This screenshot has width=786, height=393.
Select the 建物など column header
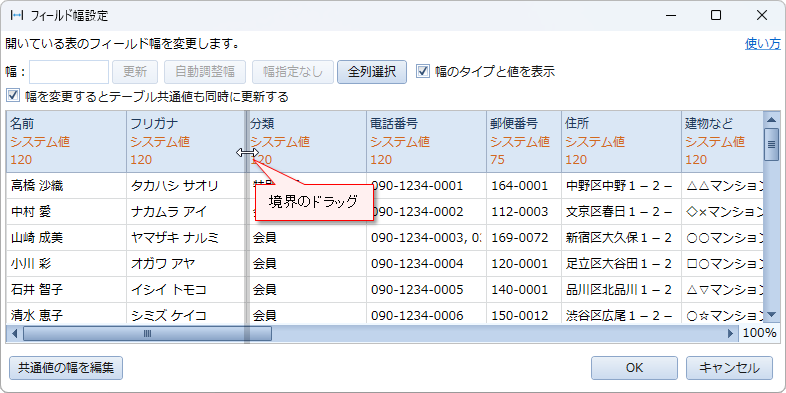click(x=722, y=142)
